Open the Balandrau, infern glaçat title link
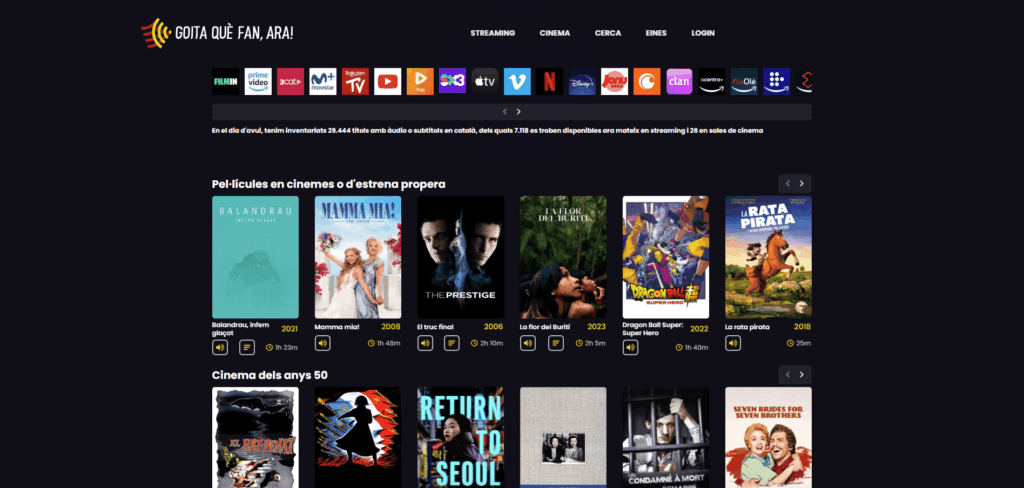Image resolution: width=1024 pixels, height=488 pixels. [240, 329]
